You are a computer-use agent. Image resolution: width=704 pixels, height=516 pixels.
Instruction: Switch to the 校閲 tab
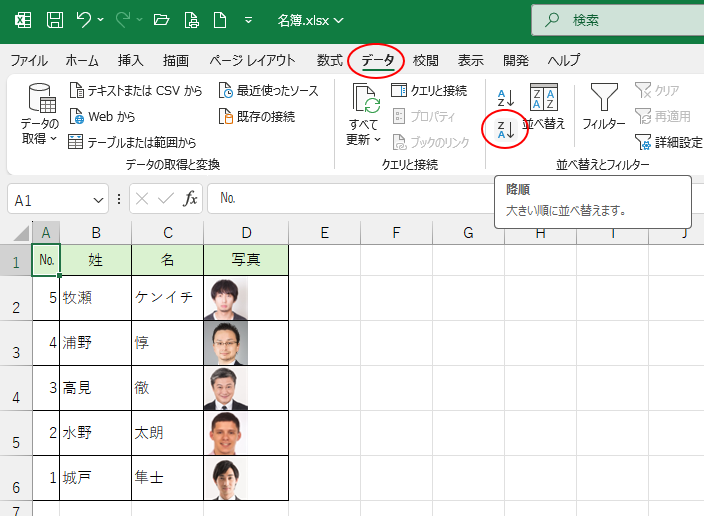[426, 60]
